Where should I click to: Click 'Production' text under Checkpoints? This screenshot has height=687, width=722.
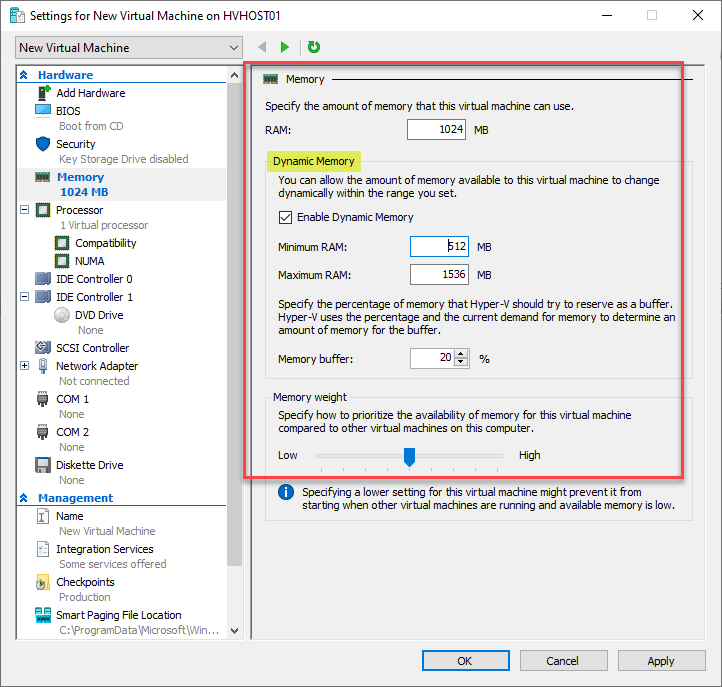tap(85, 597)
